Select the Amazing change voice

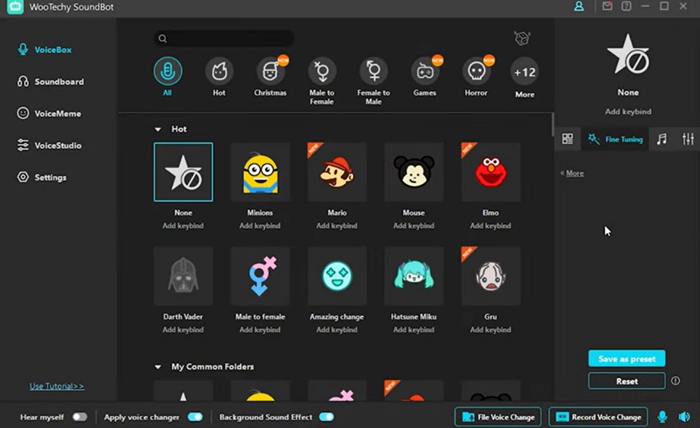click(x=337, y=276)
